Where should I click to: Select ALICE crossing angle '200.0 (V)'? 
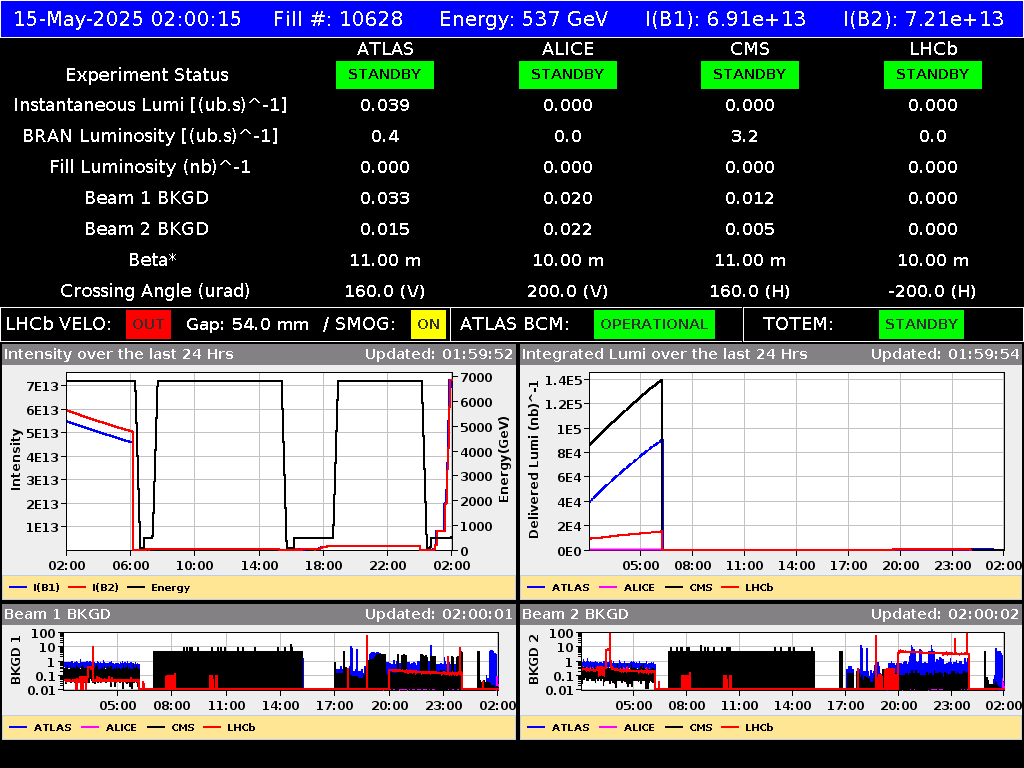tap(568, 291)
